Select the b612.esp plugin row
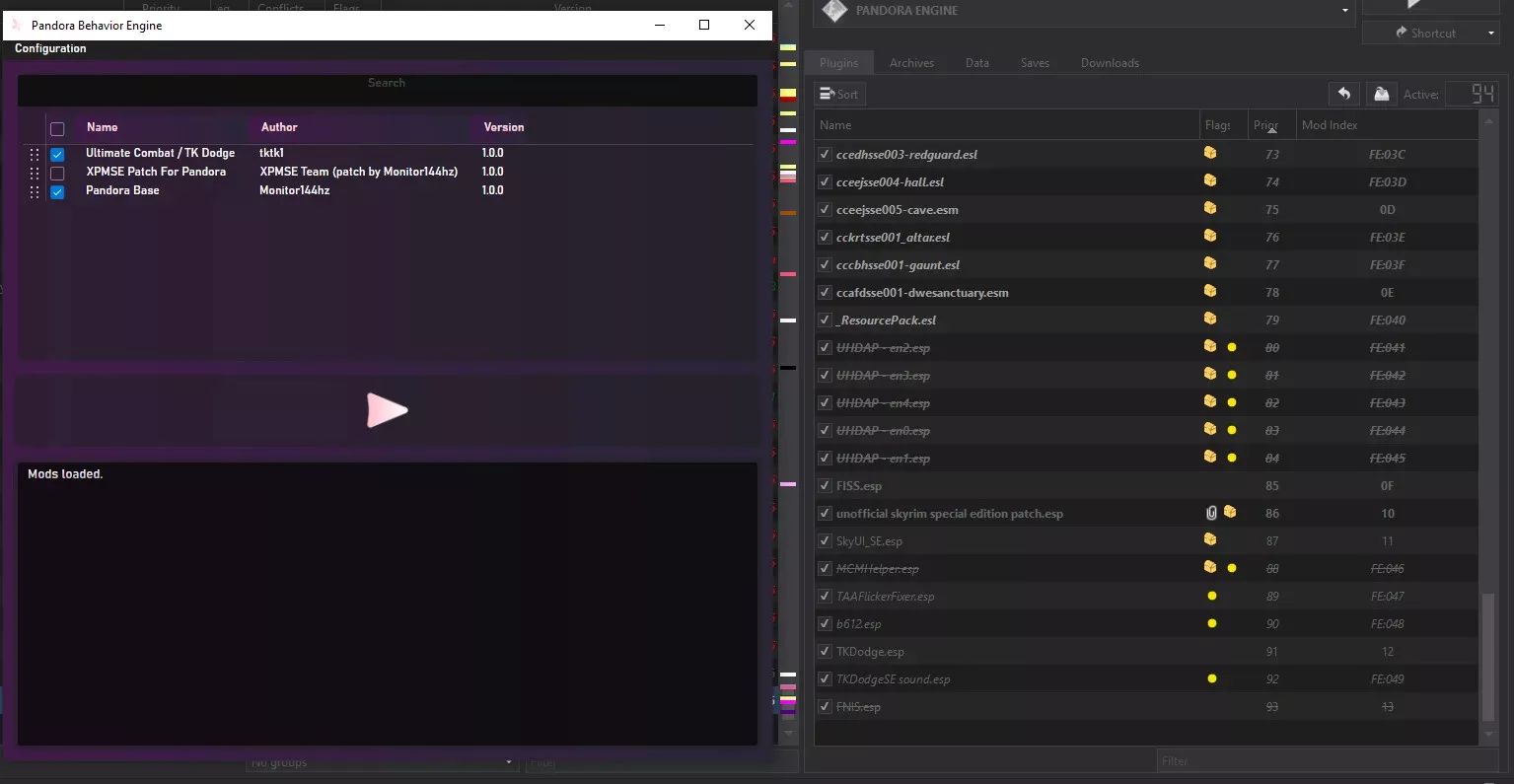This screenshot has width=1514, height=784. pos(1146,624)
